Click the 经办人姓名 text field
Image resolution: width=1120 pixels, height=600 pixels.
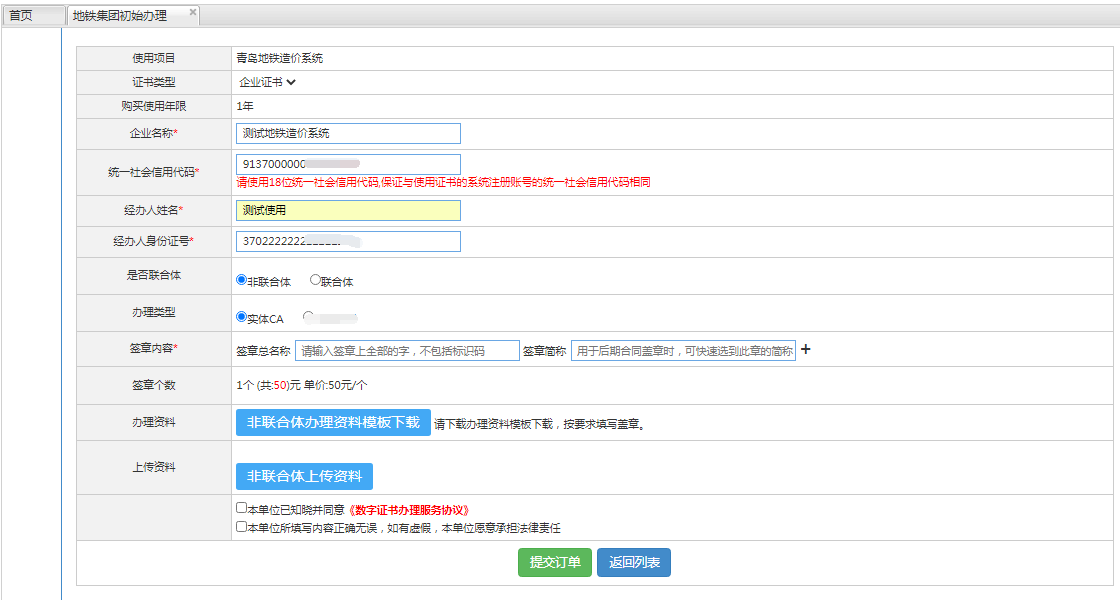pyautogui.click(x=348, y=210)
